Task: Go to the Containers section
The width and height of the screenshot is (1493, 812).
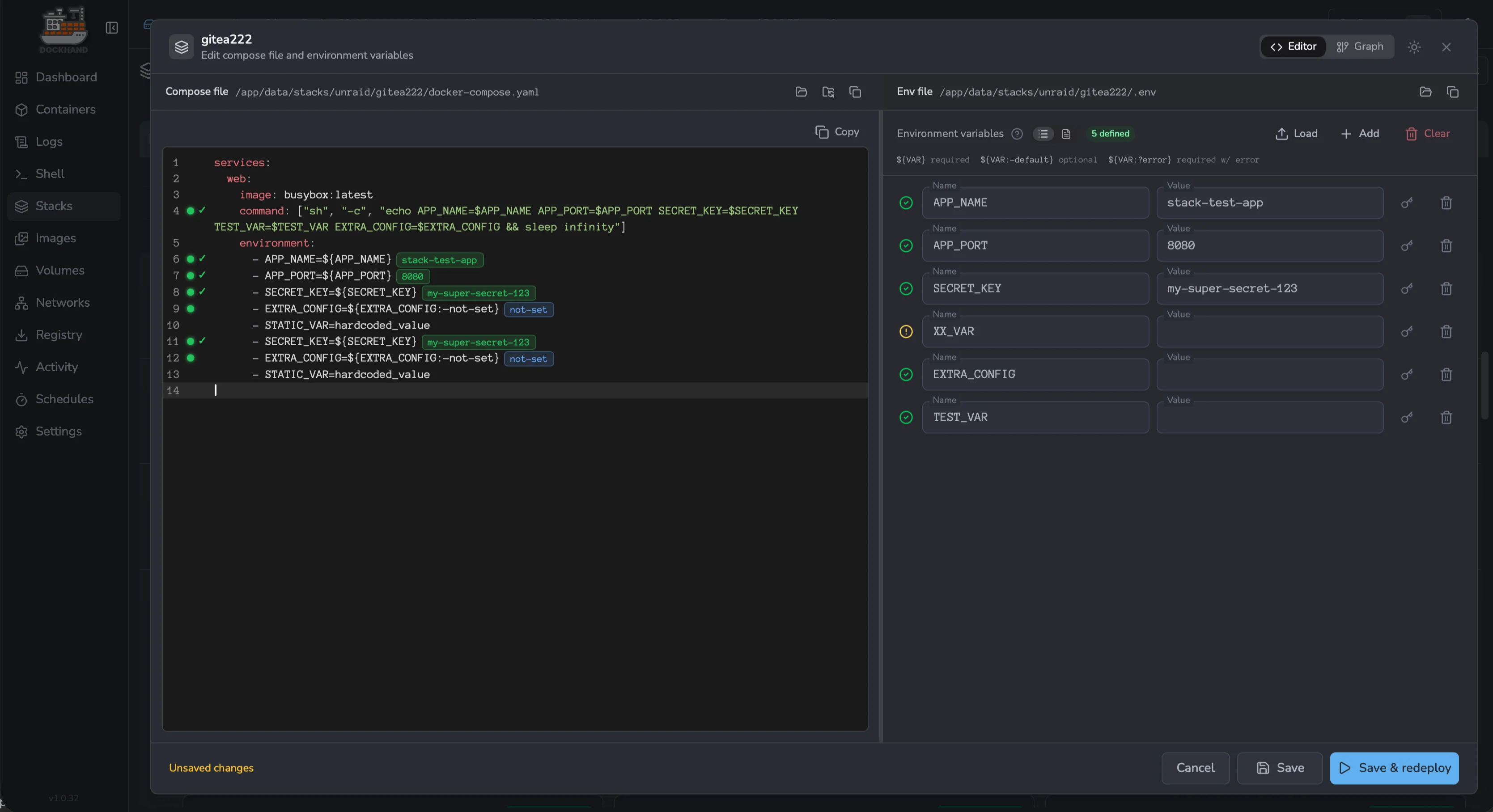Action: point(64,110)
